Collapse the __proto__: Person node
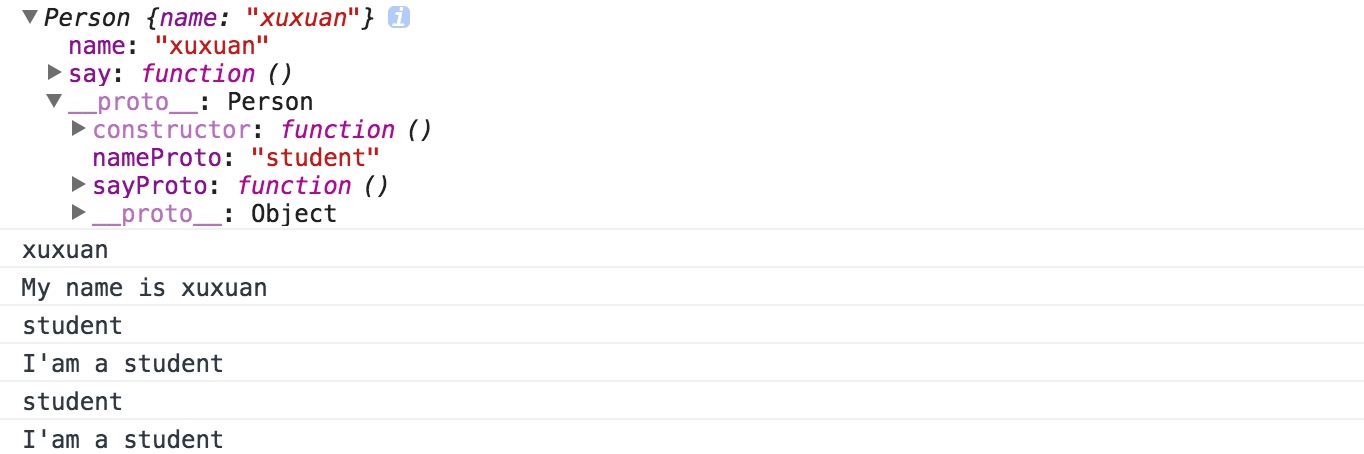The width and height of the screenshot is (1364, 454). click(54, 102)
